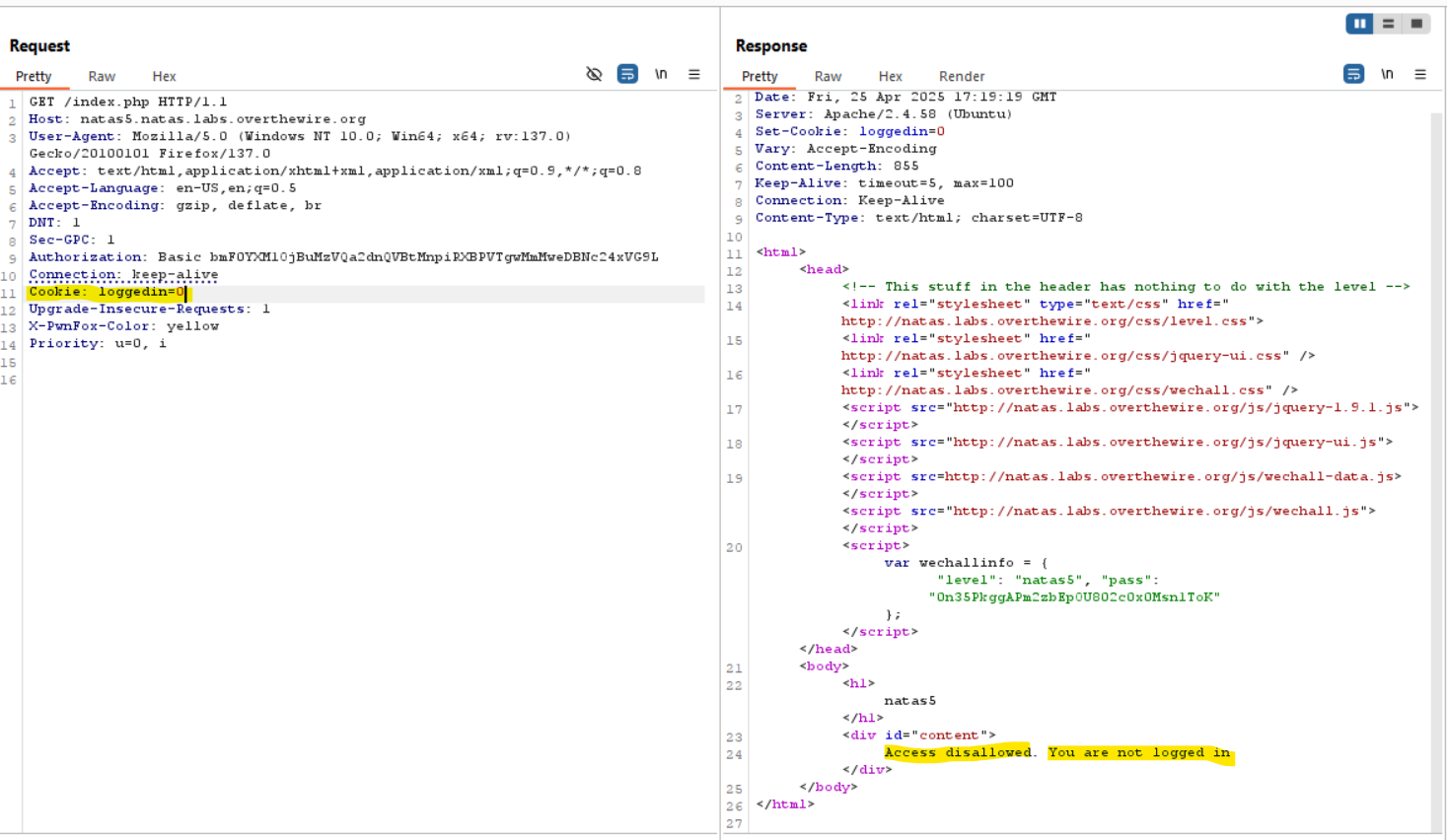This screenshot has width=1447, height=840.
Task: Select combined tabbed layout icon
Action: (x=1416, y=24)
